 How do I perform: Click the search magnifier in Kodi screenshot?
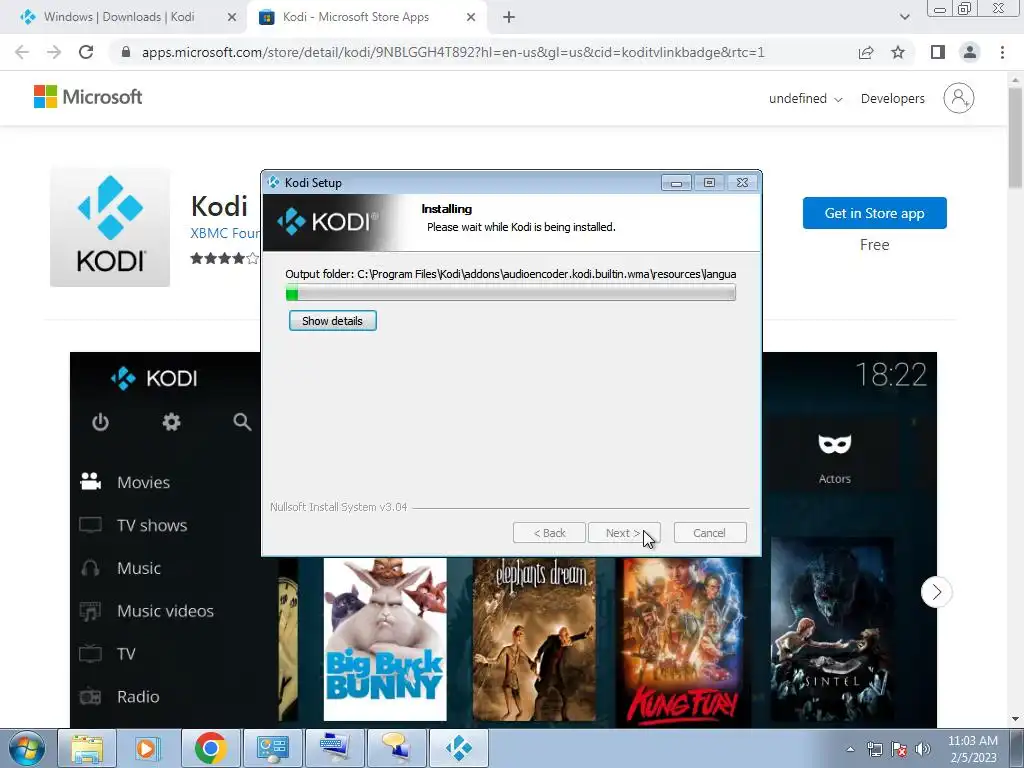(x=242, y=423)
